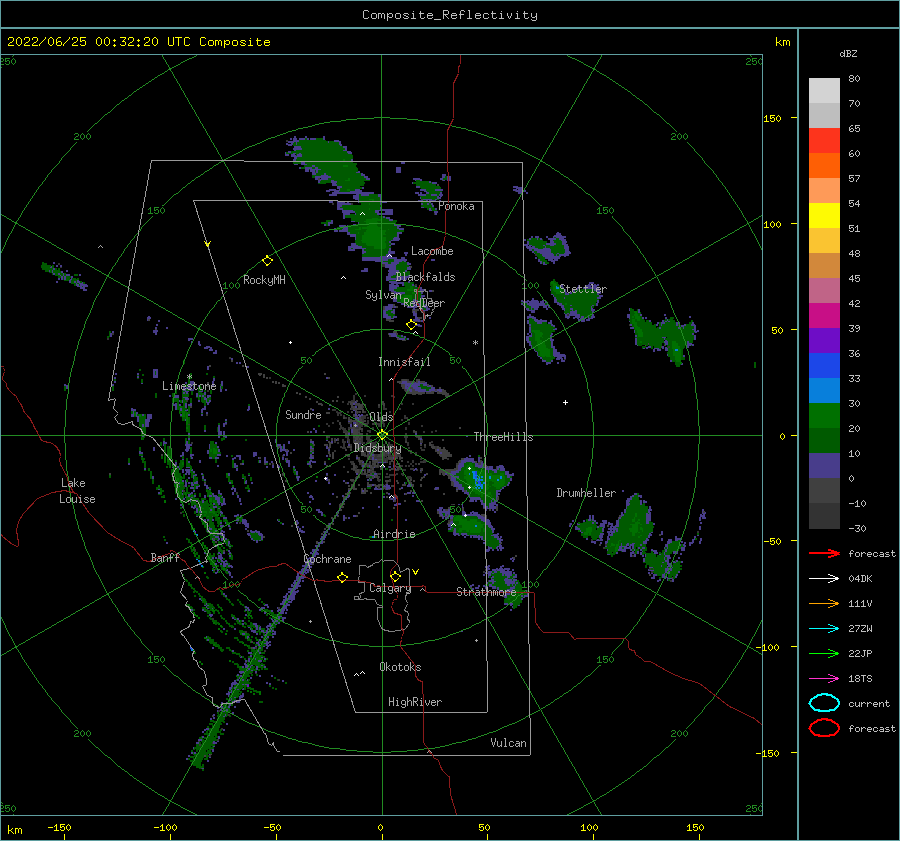This screenshot has height=841, width=900.
Task: Click the cyan 27ZW arrow icon
Action: pos(824,629)
